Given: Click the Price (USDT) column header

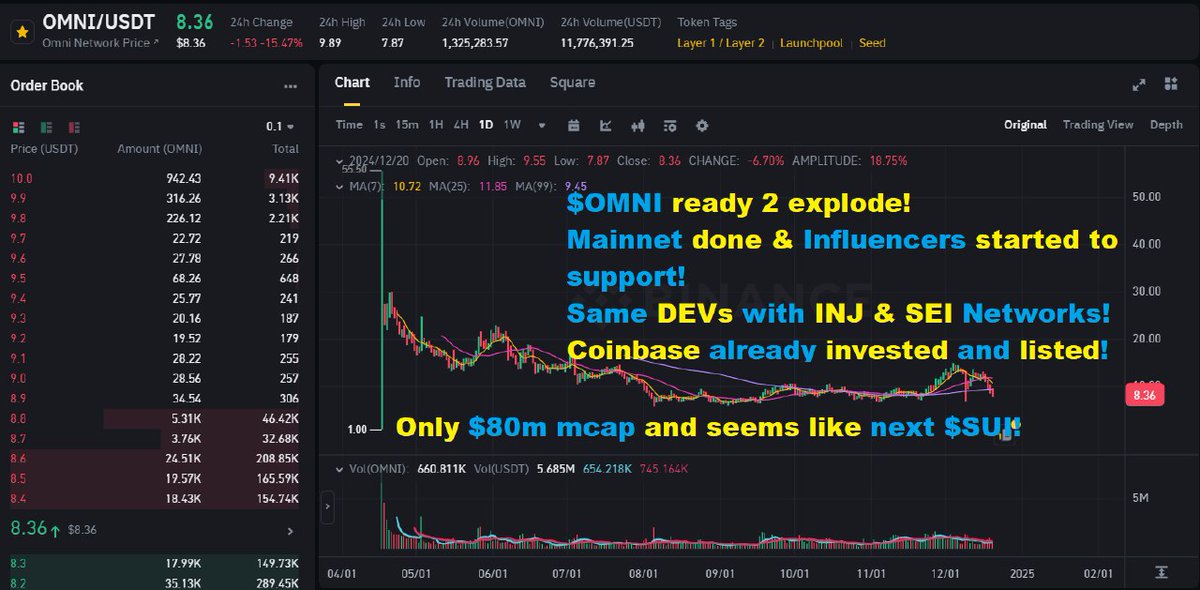Looking at the screenshot, I should pyautogui.click(x=44, y=149).
